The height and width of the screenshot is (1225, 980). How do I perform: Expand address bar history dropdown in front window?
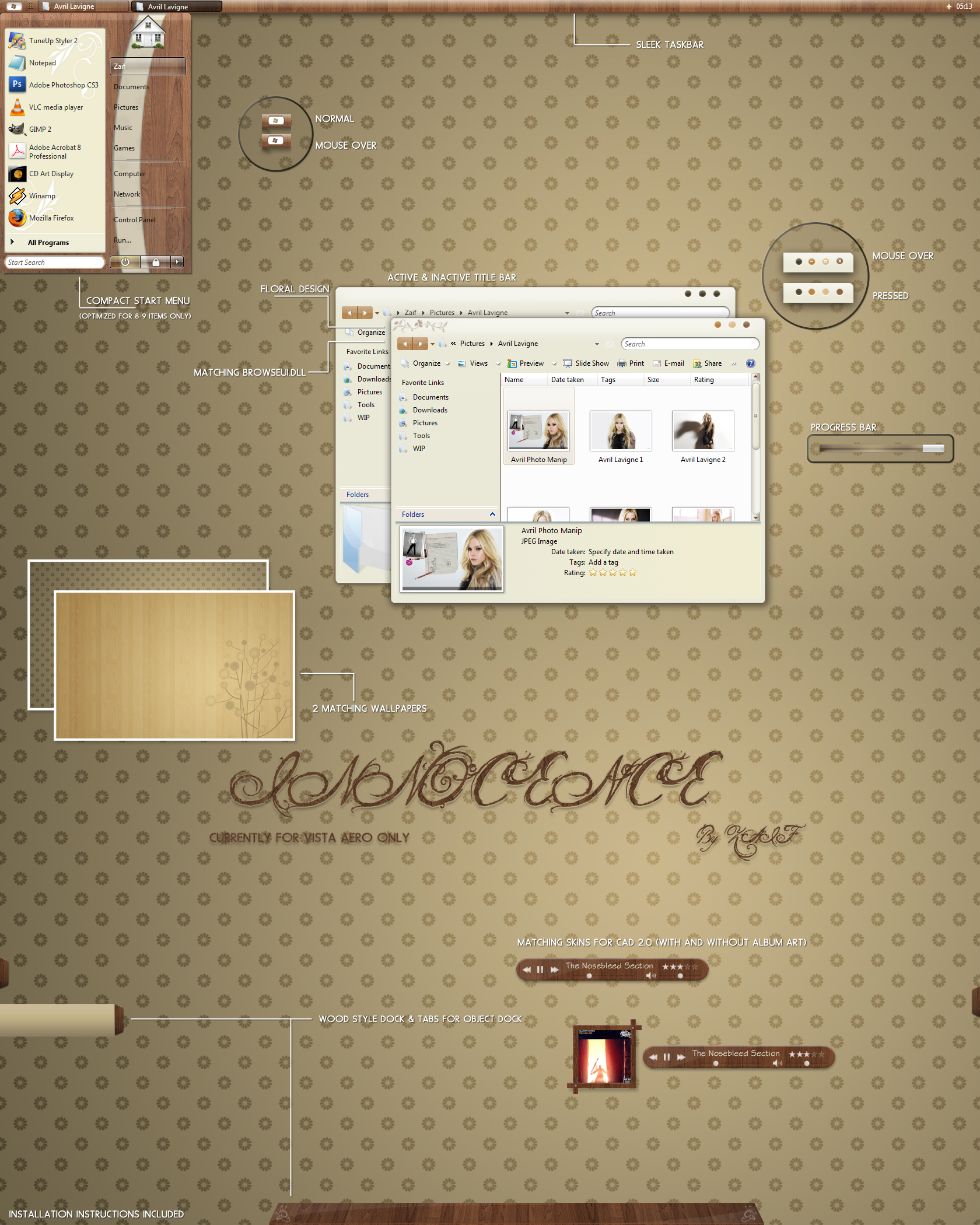pyautogui.click(x=597, y=344)
